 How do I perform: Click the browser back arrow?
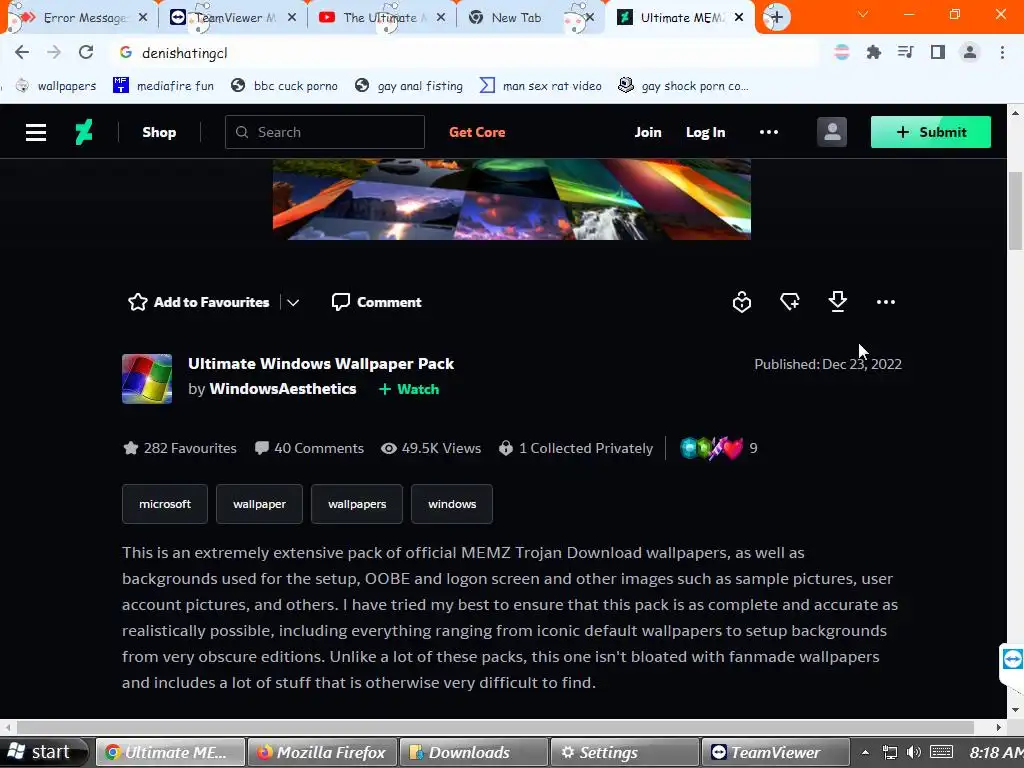coord(22,52)
